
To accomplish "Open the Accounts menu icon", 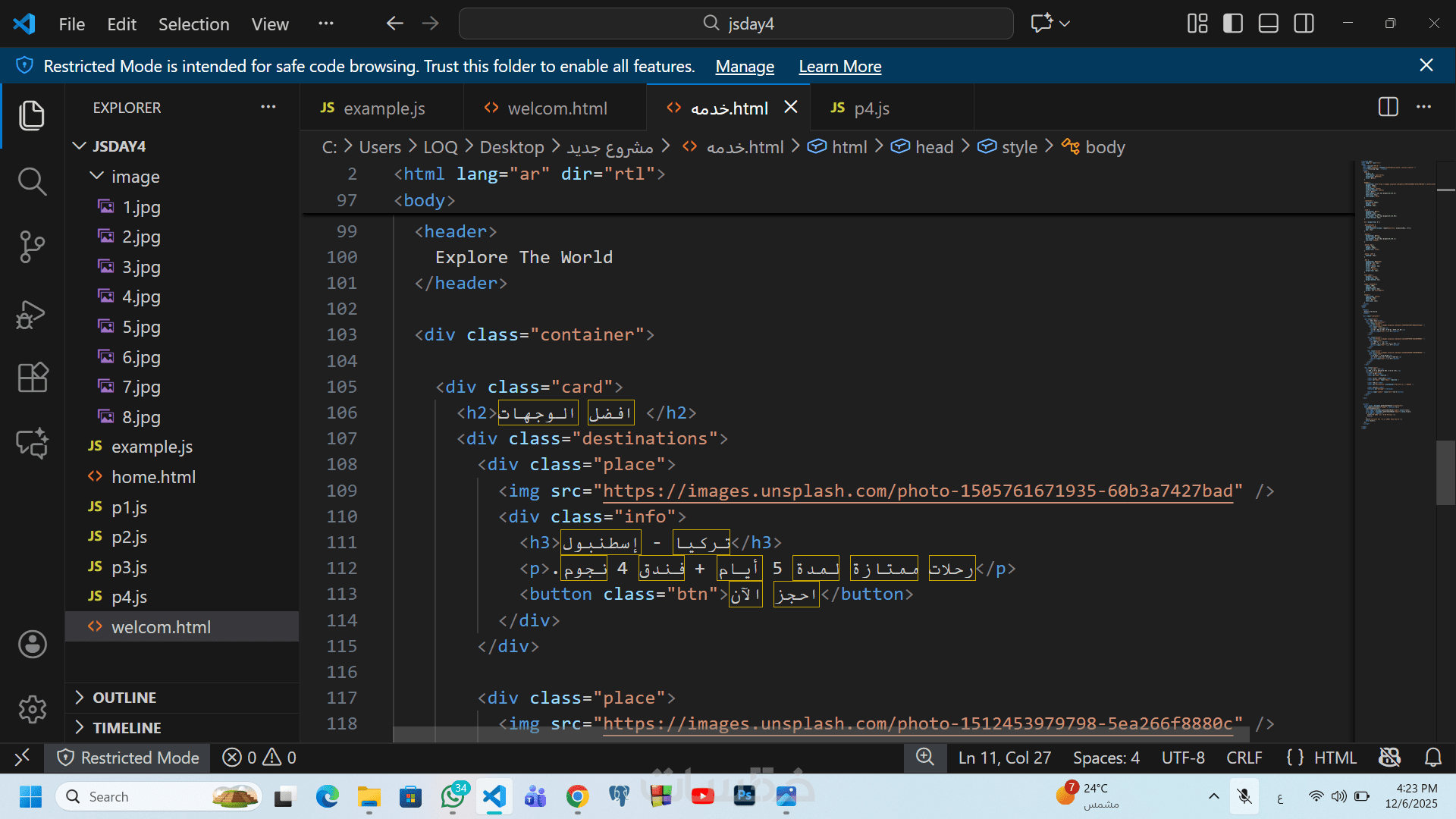I will pos(32,645).
